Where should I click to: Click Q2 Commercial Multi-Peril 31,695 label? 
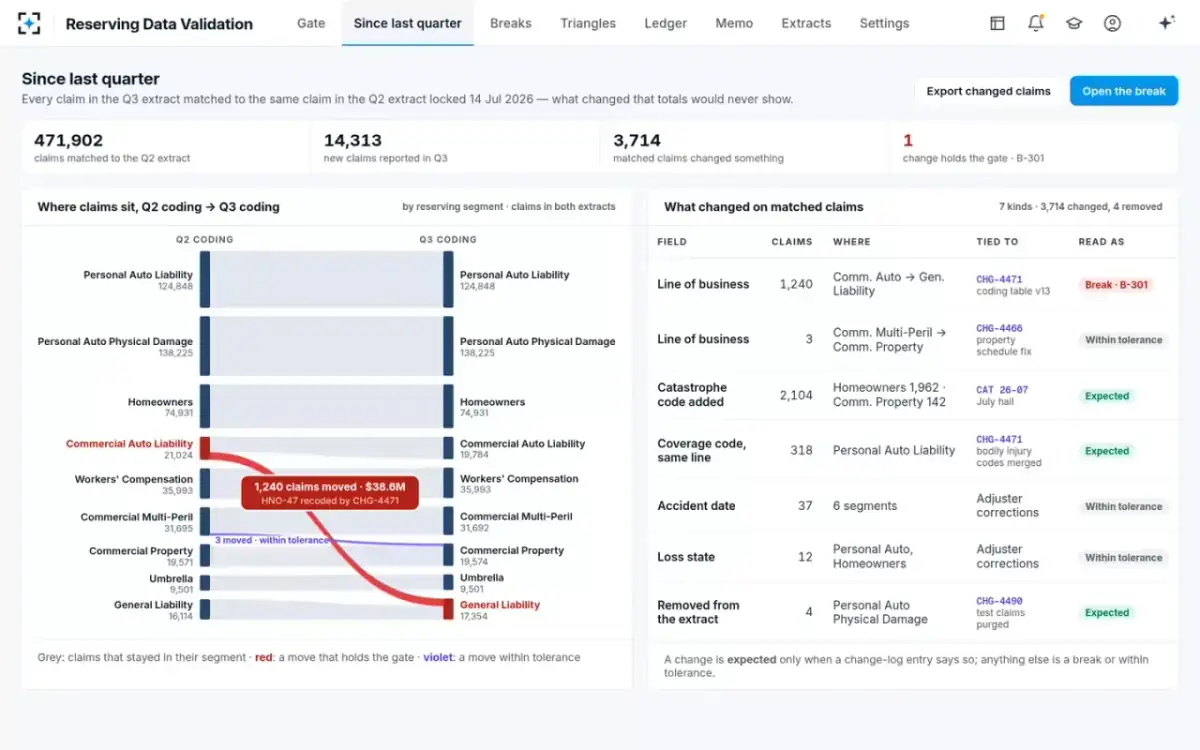coord(137,522)
